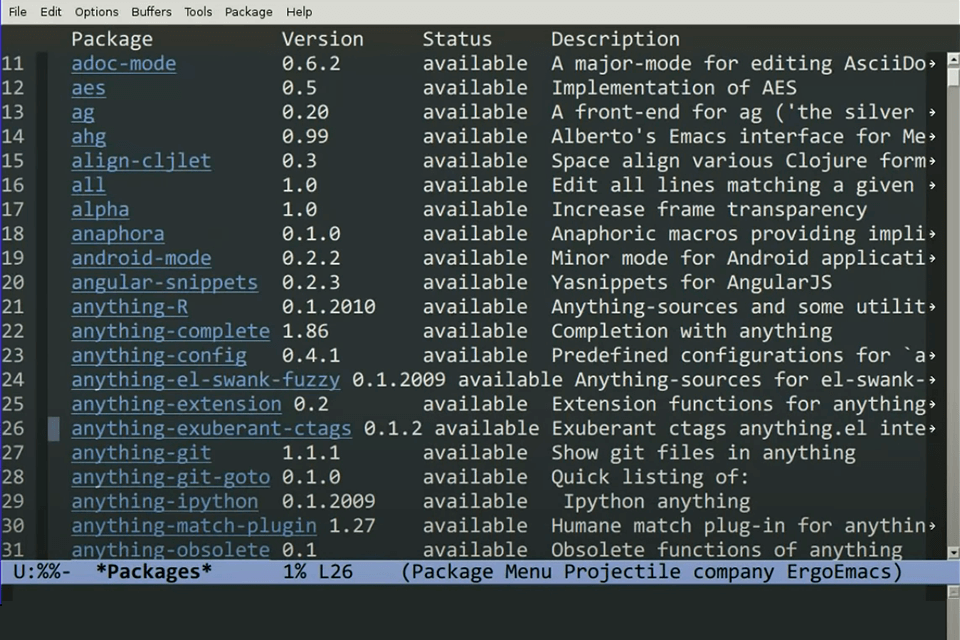Open the align-cljlet package entry
This screenshot has height=640, width=960.
click(x=141, y=161)
